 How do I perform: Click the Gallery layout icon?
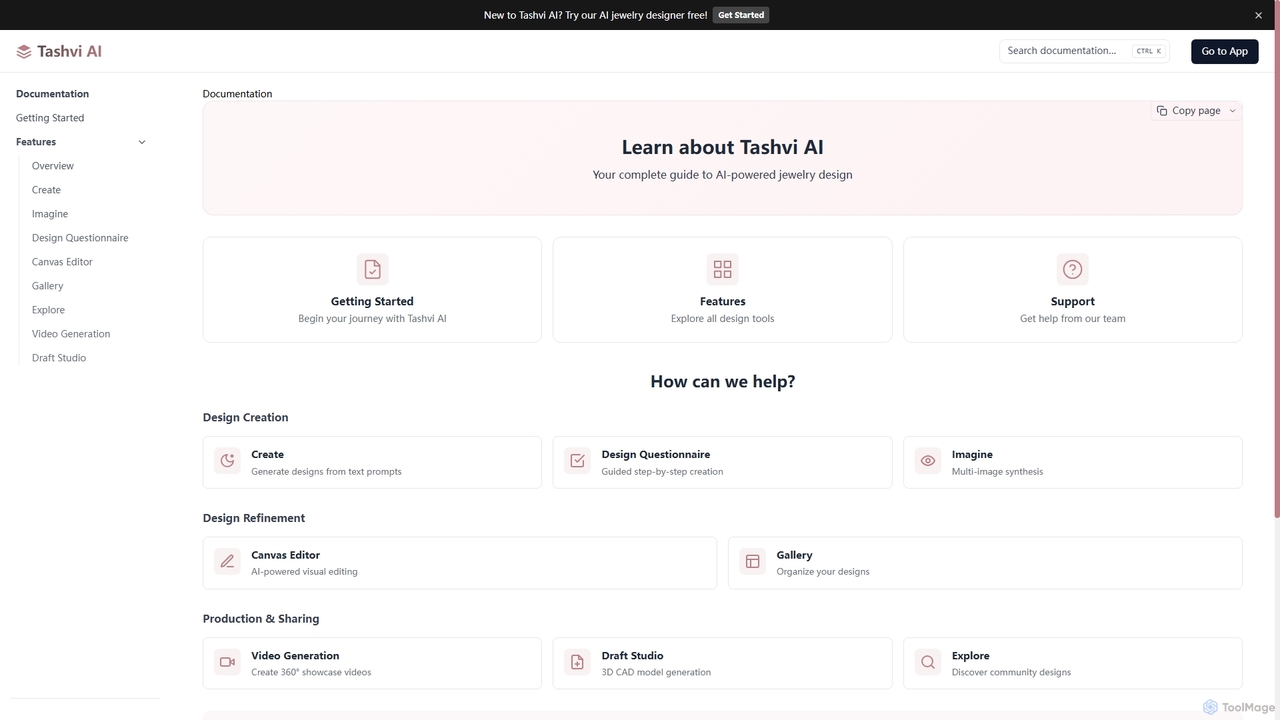[753, 562]
